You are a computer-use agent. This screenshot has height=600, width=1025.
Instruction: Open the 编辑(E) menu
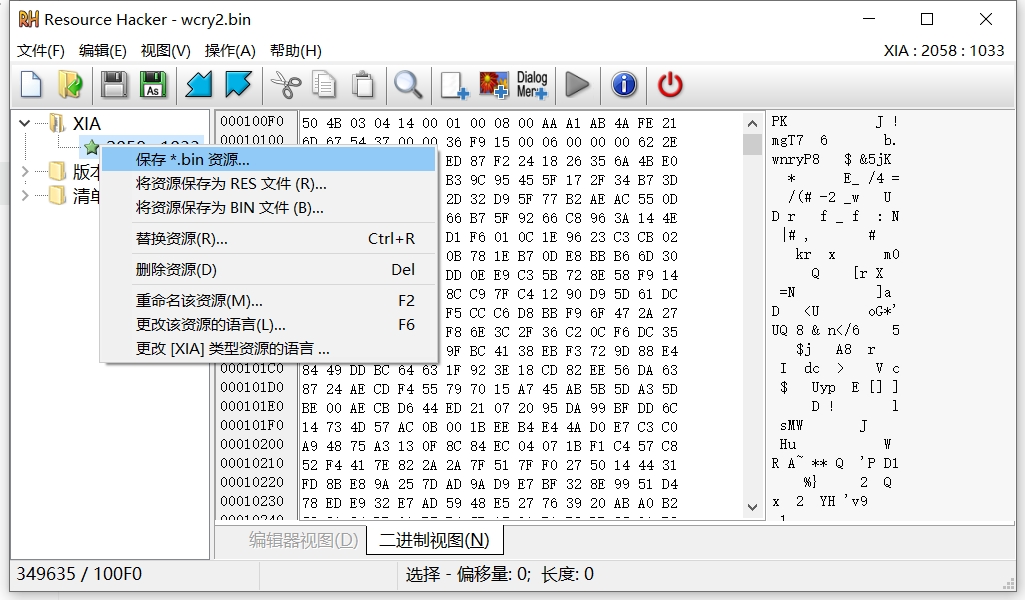pos(103,51)
